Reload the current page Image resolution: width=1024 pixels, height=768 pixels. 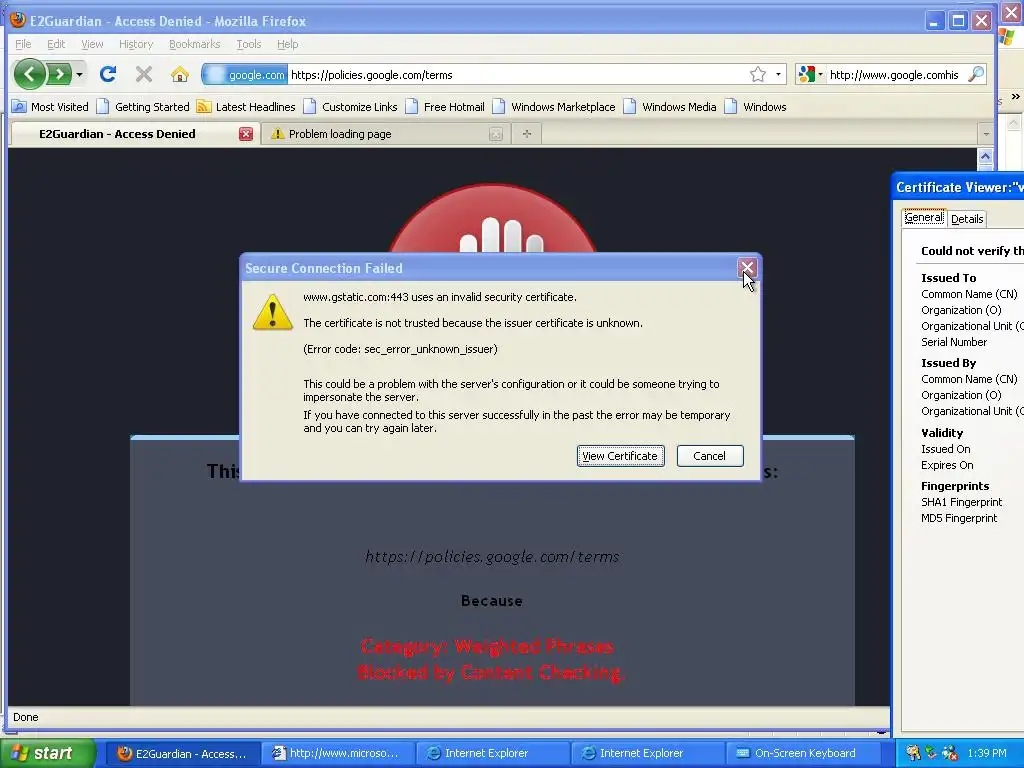(108, 74)
